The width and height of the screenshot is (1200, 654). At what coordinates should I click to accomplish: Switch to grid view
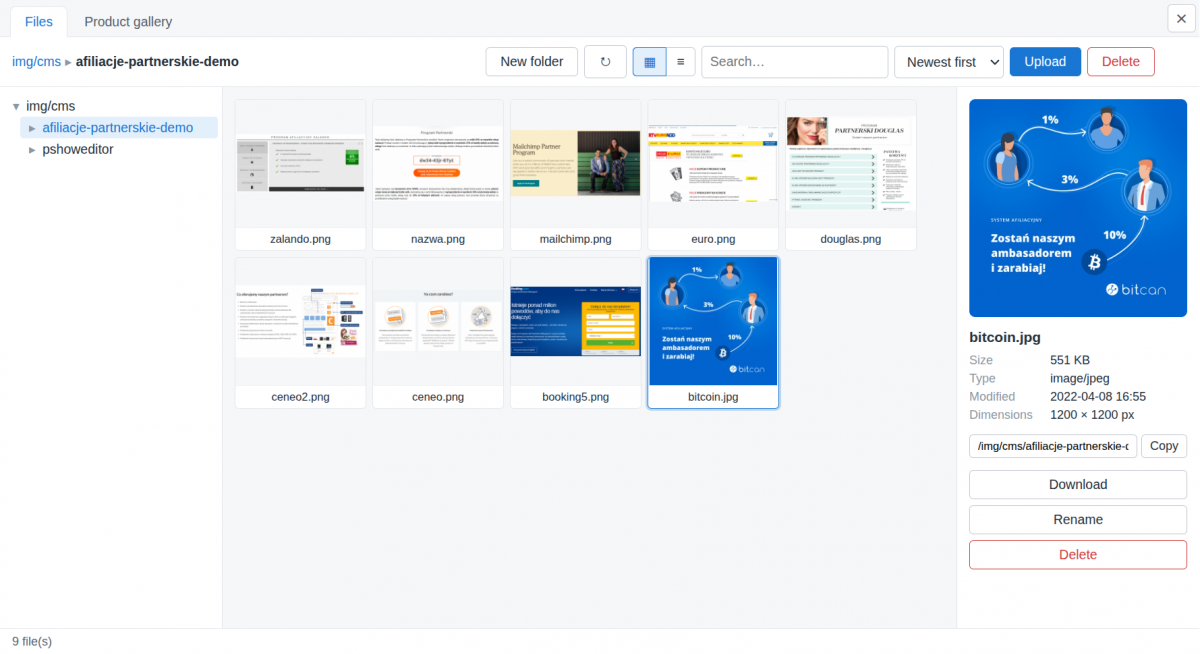click(649, 62)
